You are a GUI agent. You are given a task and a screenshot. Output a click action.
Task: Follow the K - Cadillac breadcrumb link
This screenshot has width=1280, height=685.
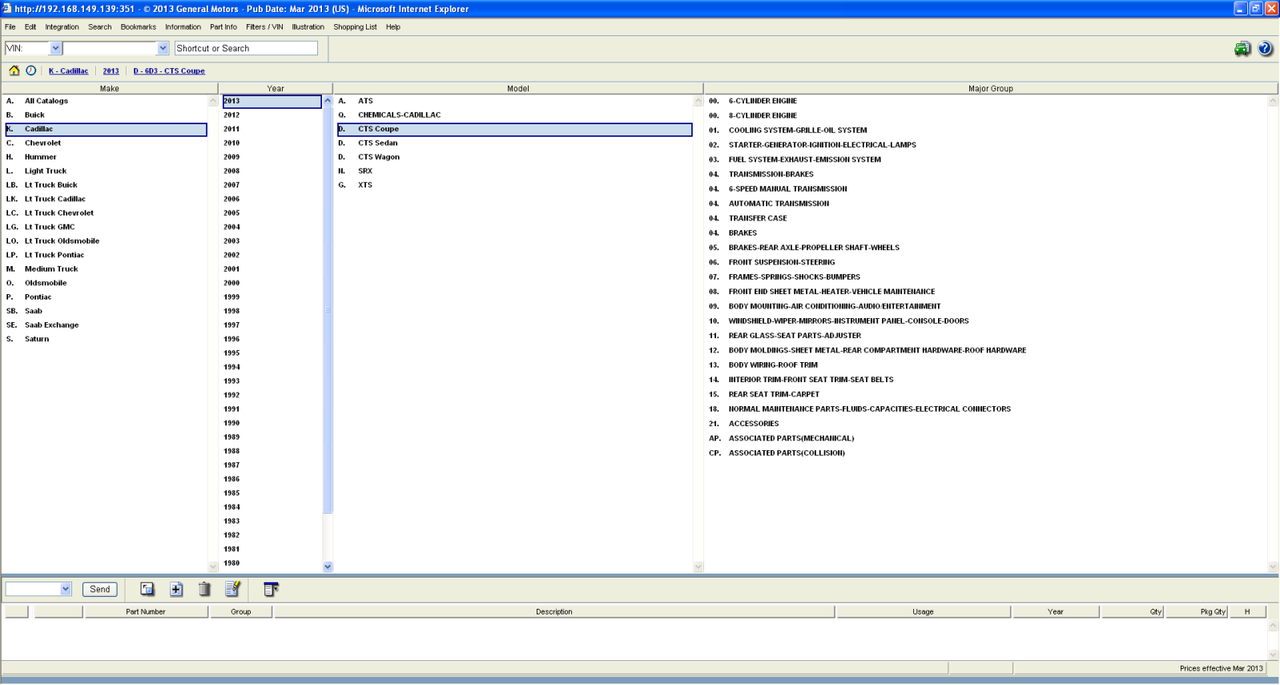coord(68,71)
